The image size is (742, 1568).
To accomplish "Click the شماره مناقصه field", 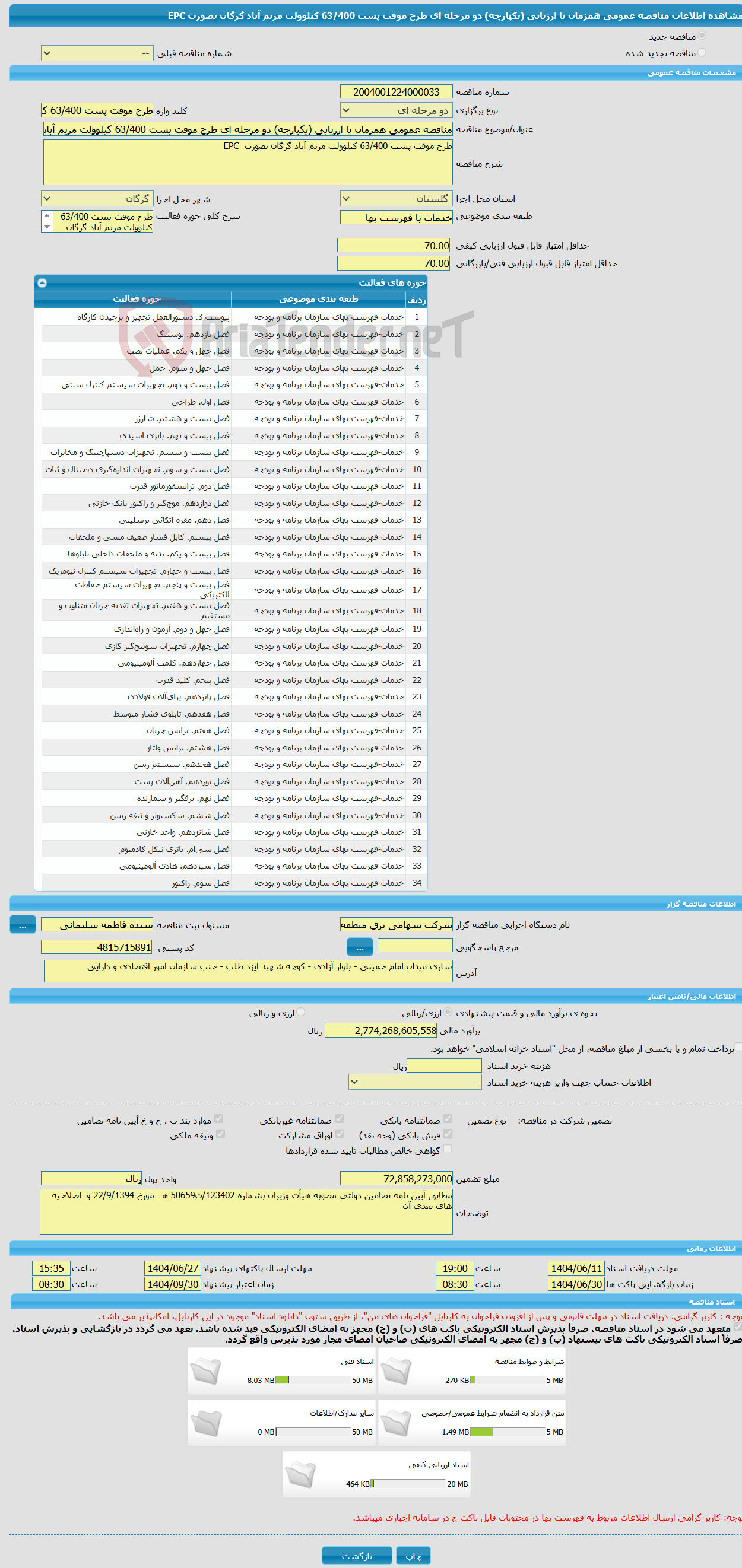I will click(396, 92).
